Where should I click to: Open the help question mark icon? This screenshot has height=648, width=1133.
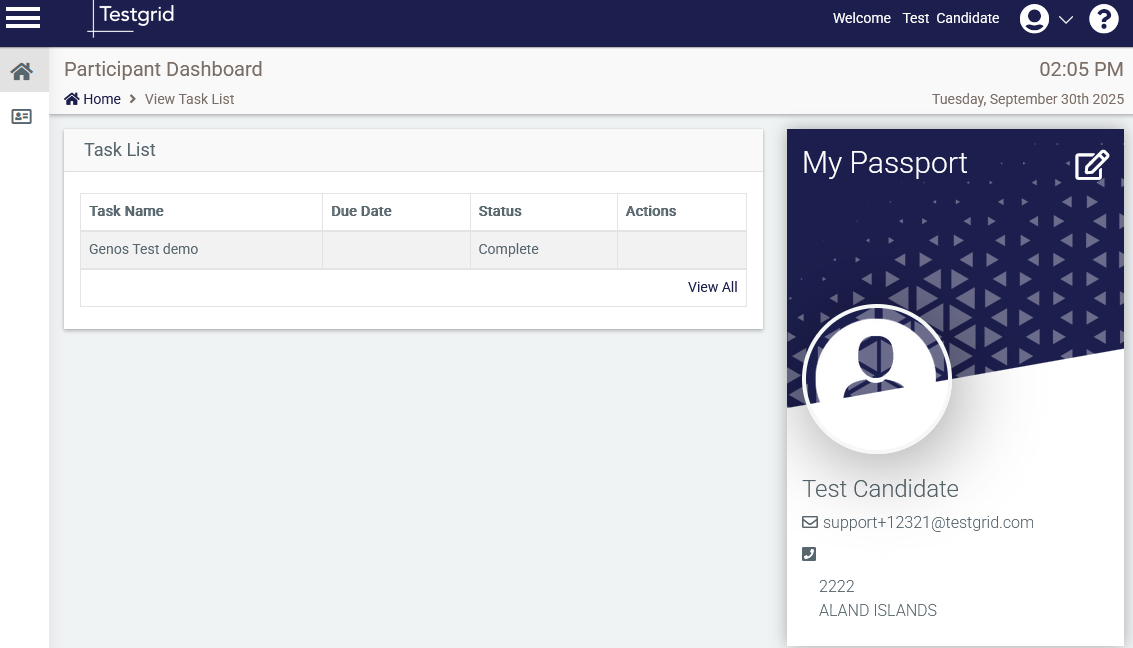pyautogui.click(x=1103, y=19)
